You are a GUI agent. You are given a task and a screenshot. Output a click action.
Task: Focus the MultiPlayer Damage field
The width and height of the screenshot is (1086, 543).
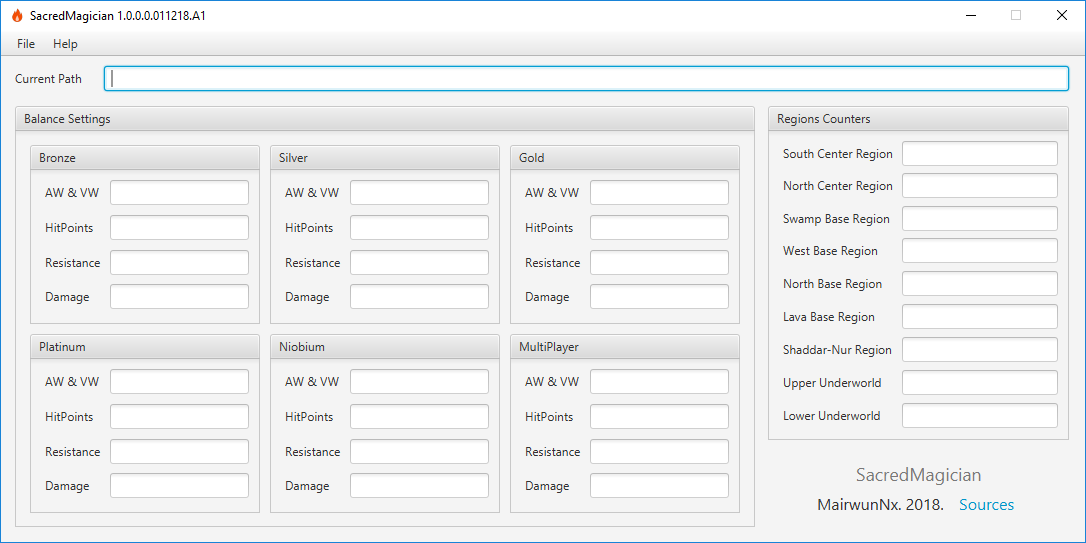tap(659, 486)
